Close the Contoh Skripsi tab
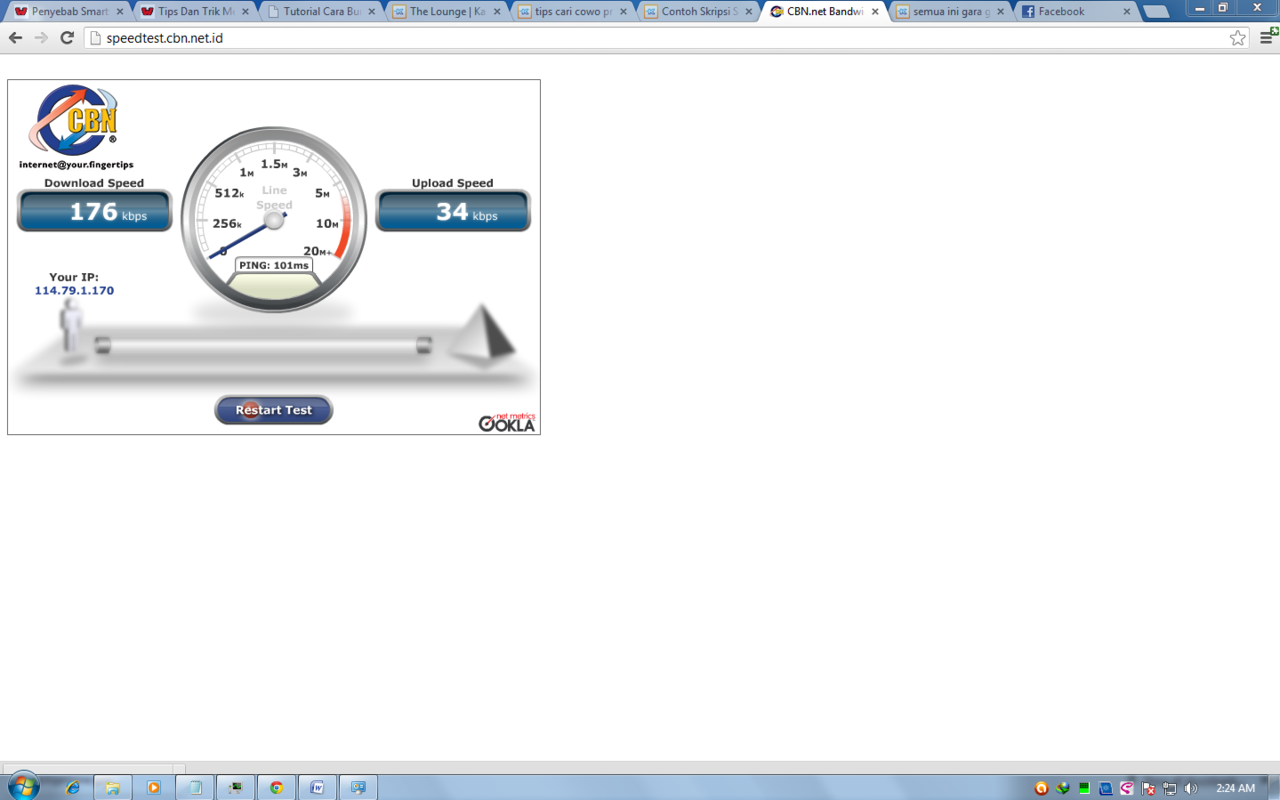1280x800 pixels. pos(749,12)
